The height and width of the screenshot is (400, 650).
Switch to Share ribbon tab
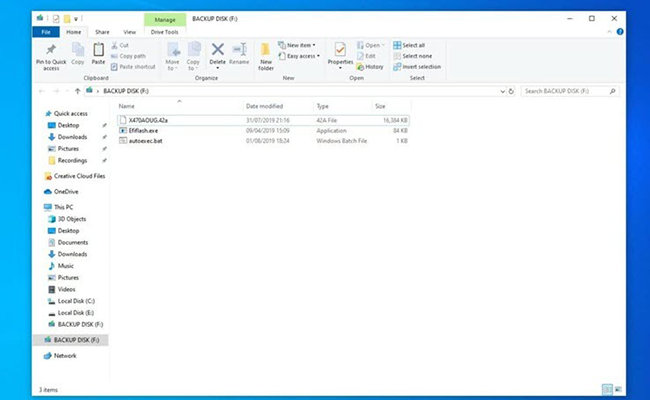tap(102, 32)
